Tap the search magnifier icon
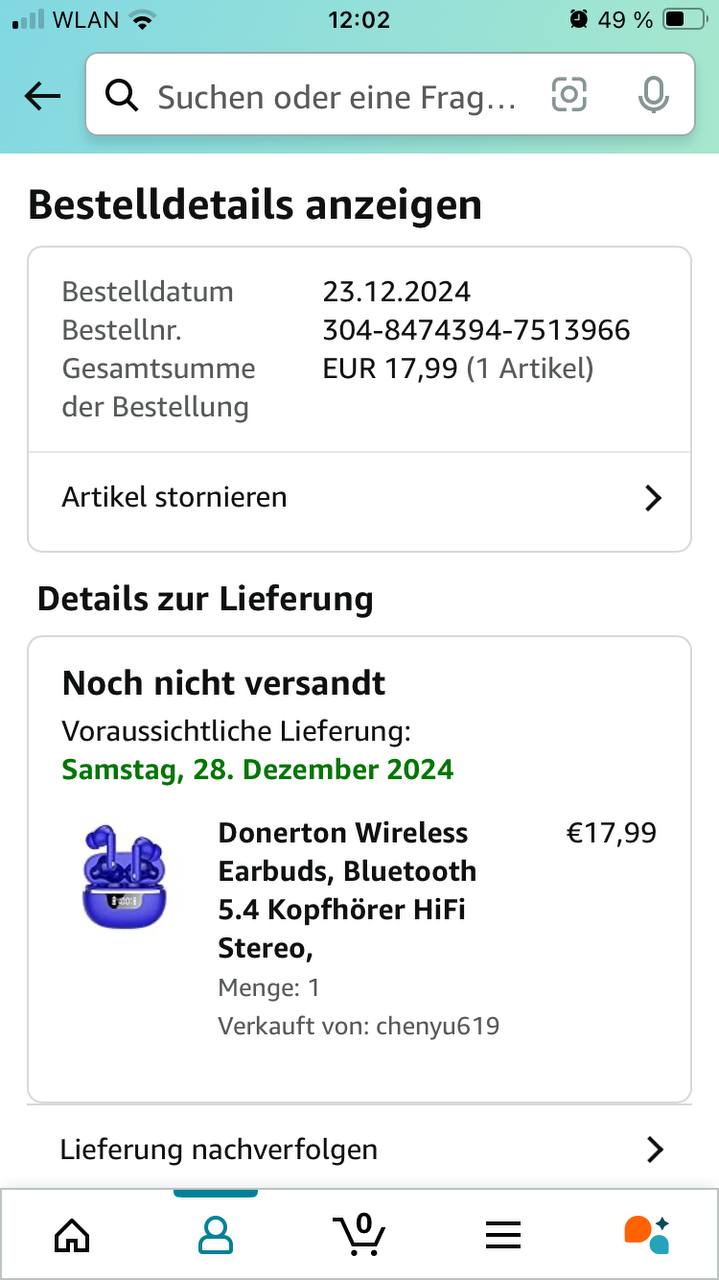Viewport: 719px width, 1280px height. 122,96
